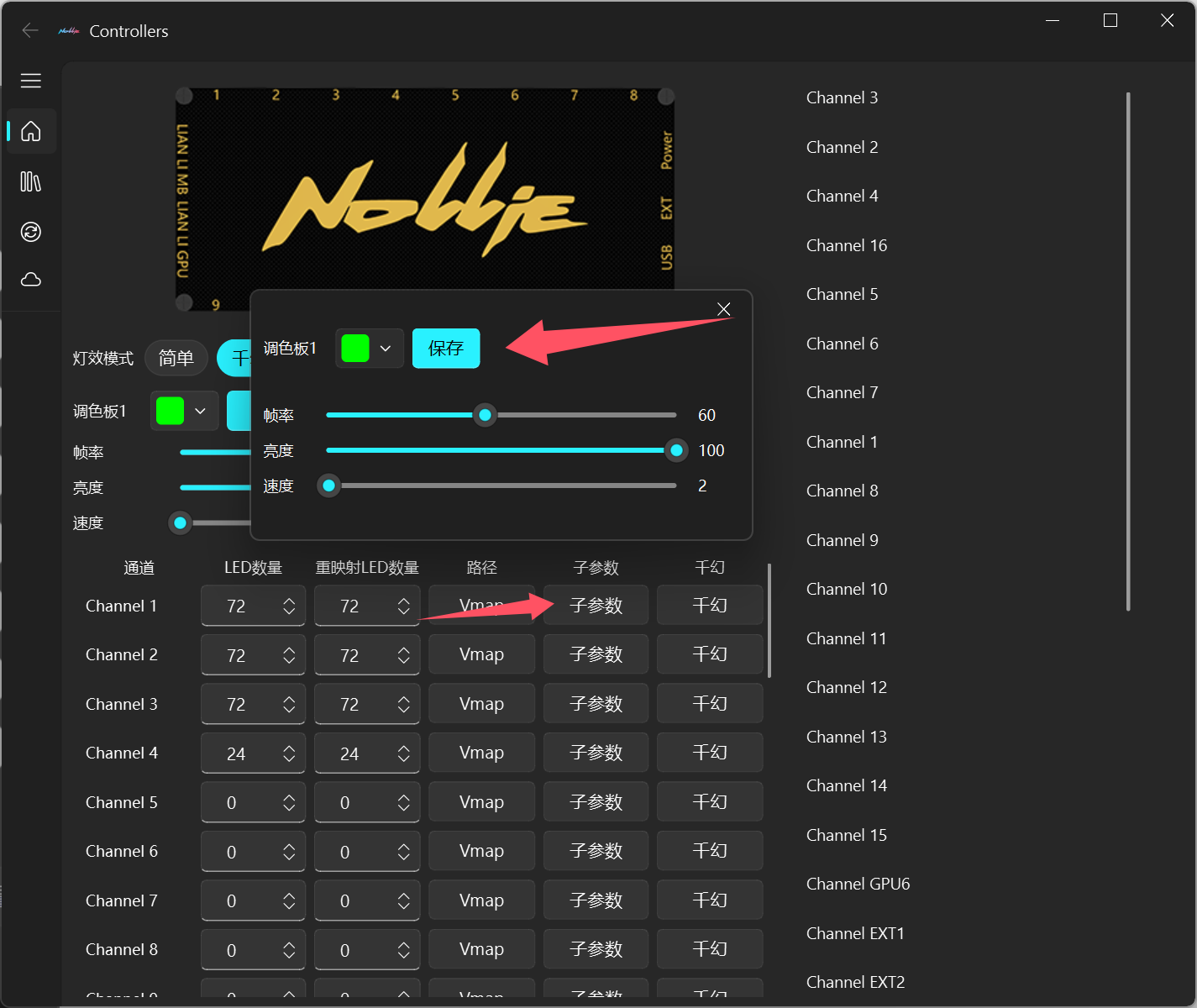Select Channel 12 in right list
1197x1008 pixels.
pyautogui.click(x=847, y=688)
